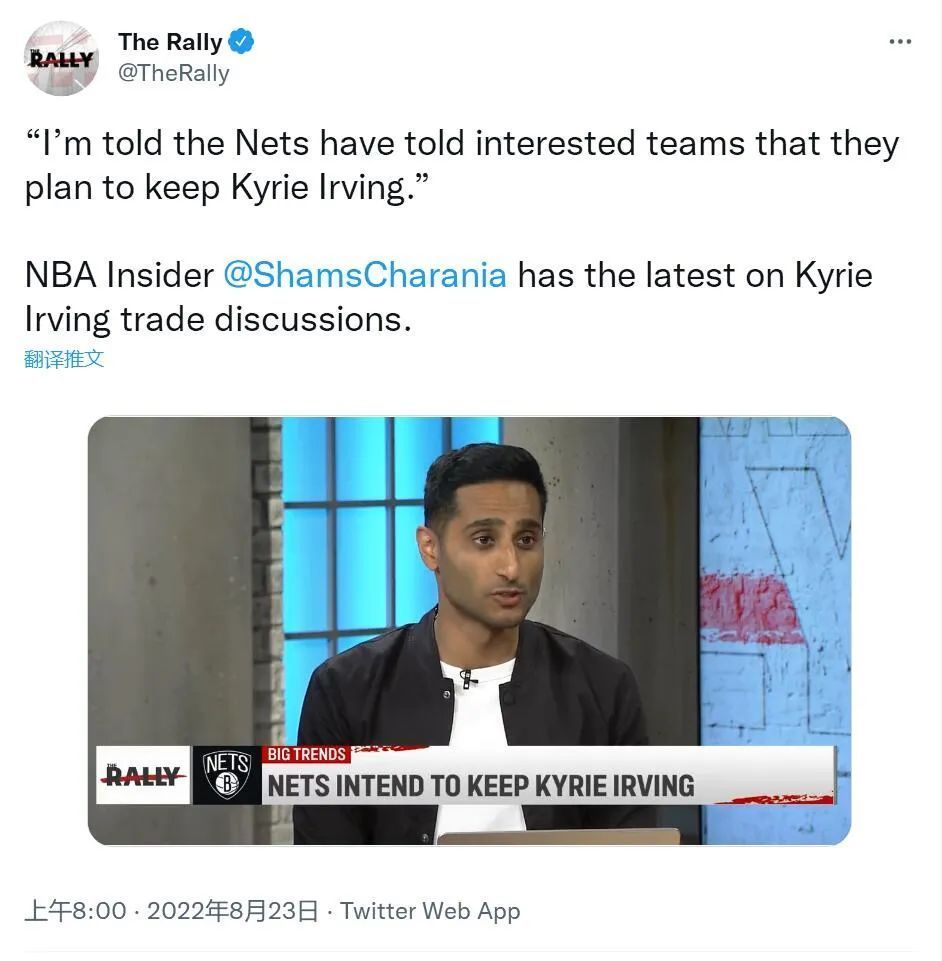Click the BIG TRENDS red label
Screen dimensions: 942x961
click(x=307, y=754)
